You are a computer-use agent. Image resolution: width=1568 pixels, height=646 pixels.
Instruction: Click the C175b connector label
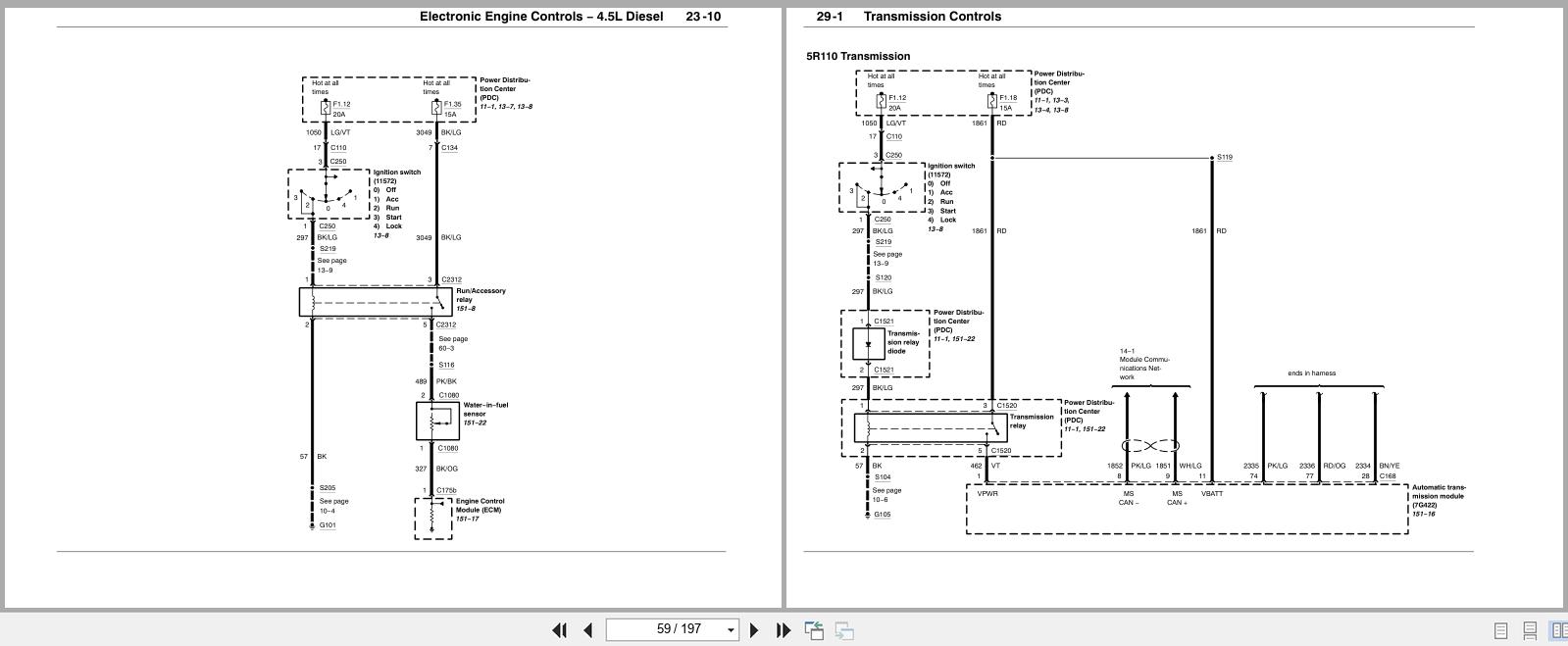click(446, 491)
